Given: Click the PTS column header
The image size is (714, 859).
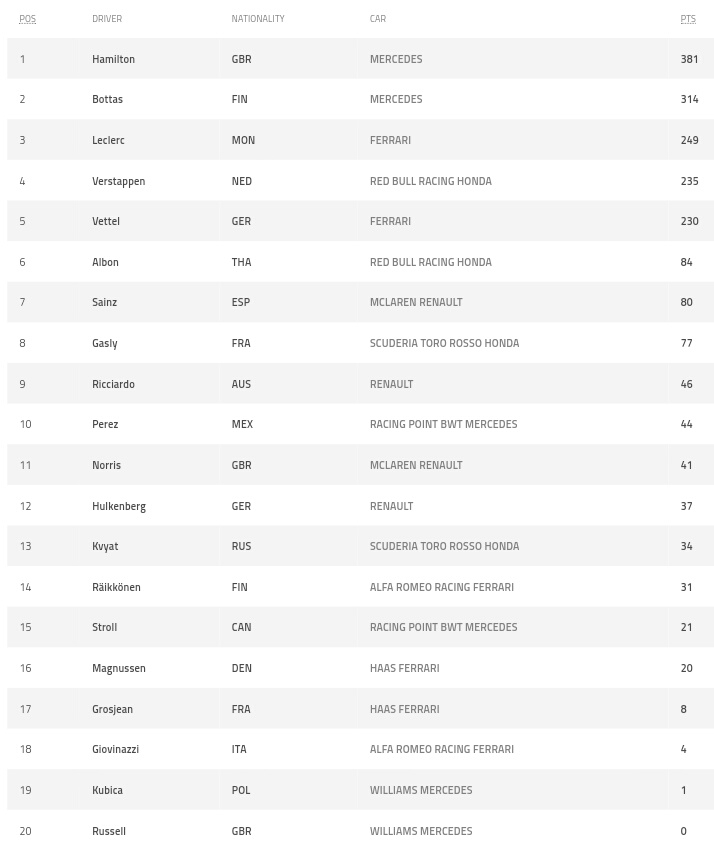Looking at the screenshot, I should 687,19.
